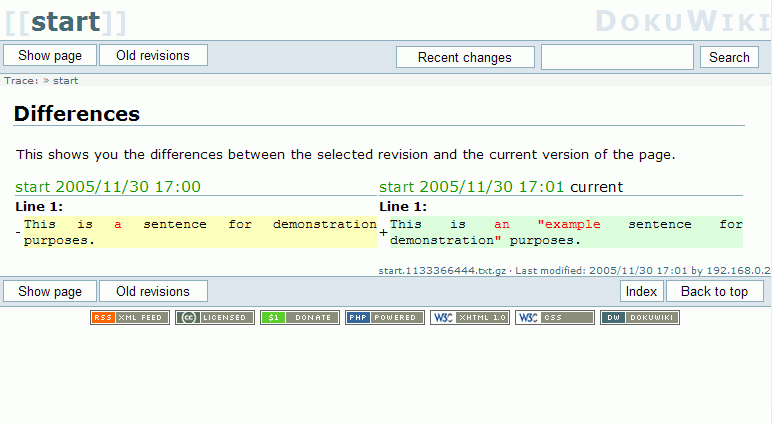Open the start 2005/11/30 17:00 revision

(108, 187)
